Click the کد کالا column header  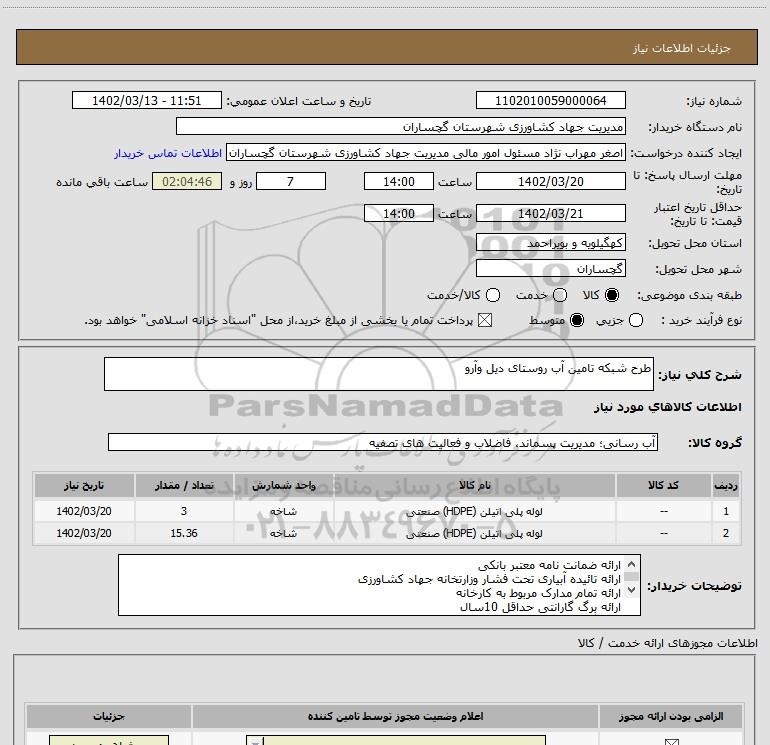[x=663, y=485]
